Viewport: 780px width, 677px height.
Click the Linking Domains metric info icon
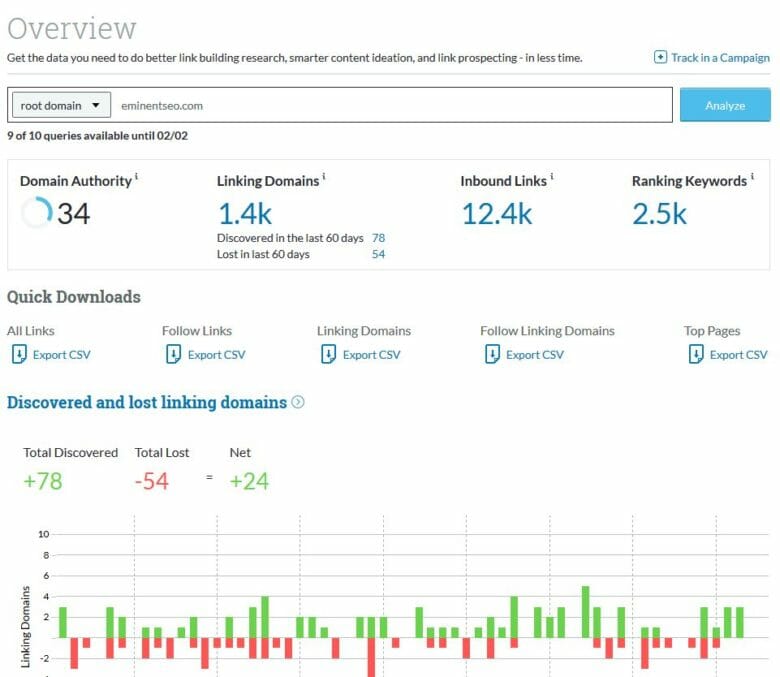324,178
